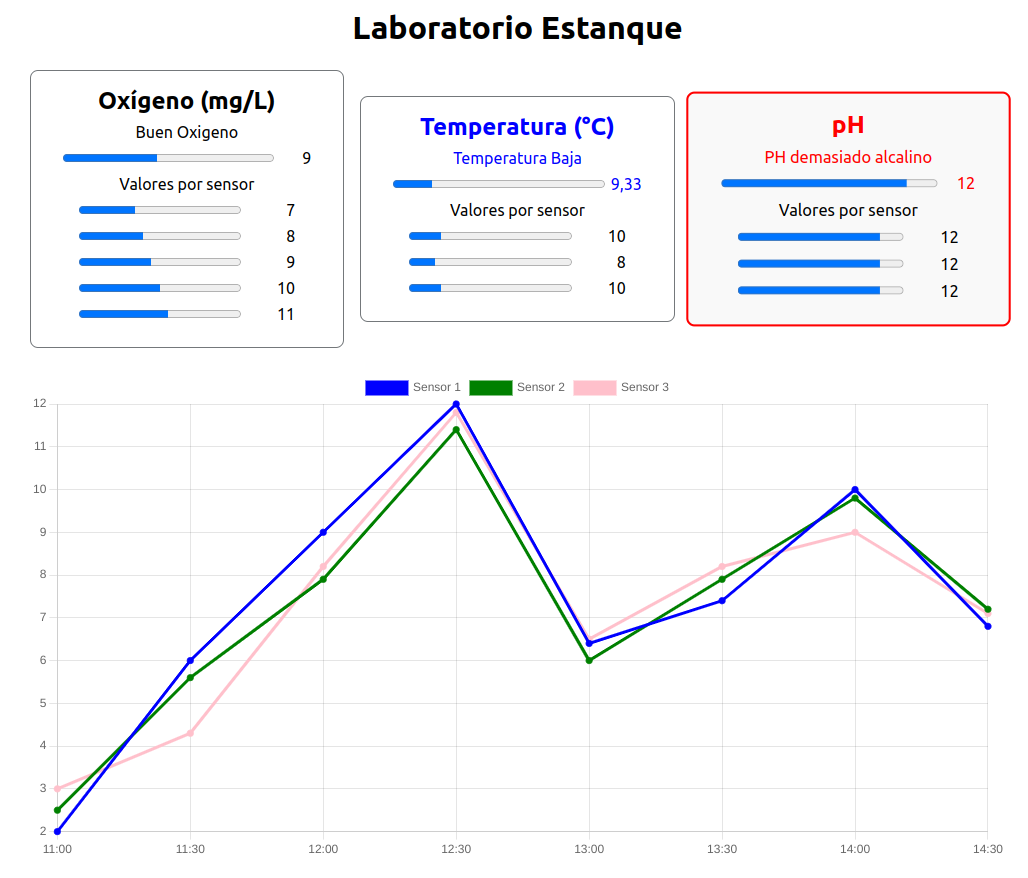
Task: Click the temperature sensor bar showing 8
Action: point(489,262)
